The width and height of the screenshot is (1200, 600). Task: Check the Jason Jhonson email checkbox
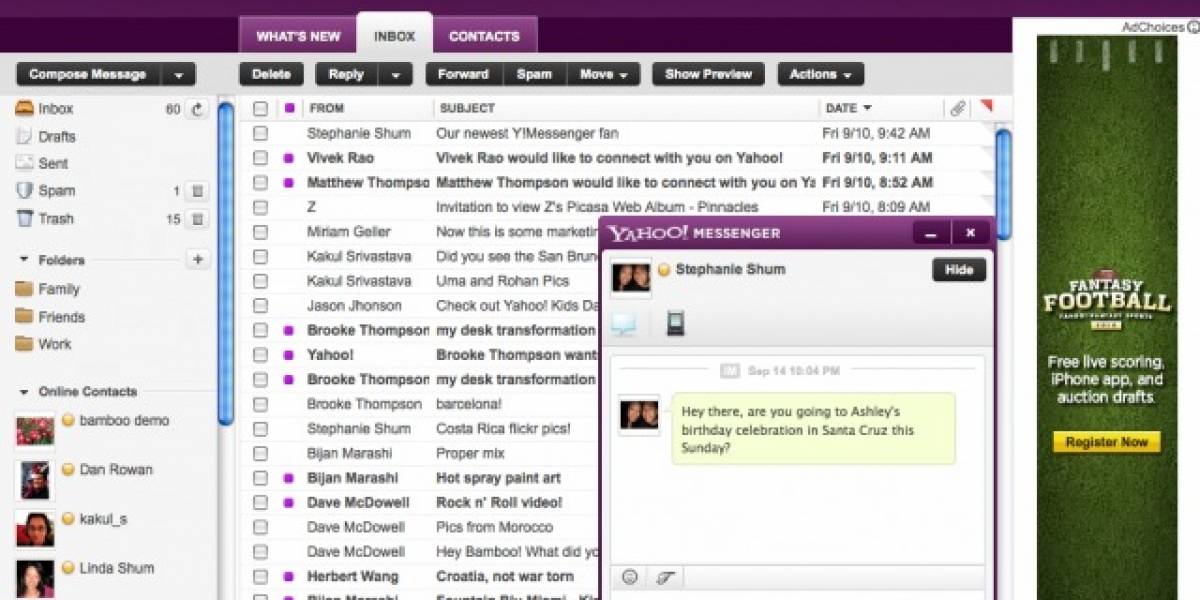tap(260, 306)
